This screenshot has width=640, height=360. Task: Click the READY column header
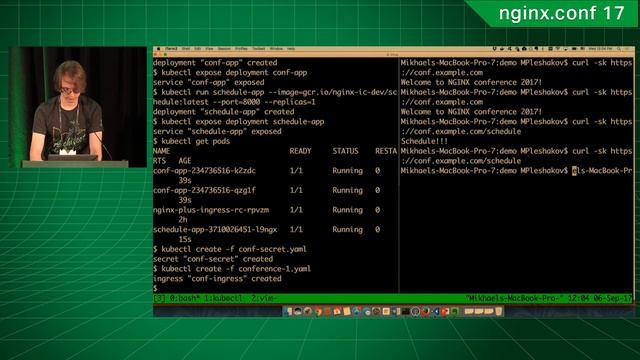coord(300,151)
